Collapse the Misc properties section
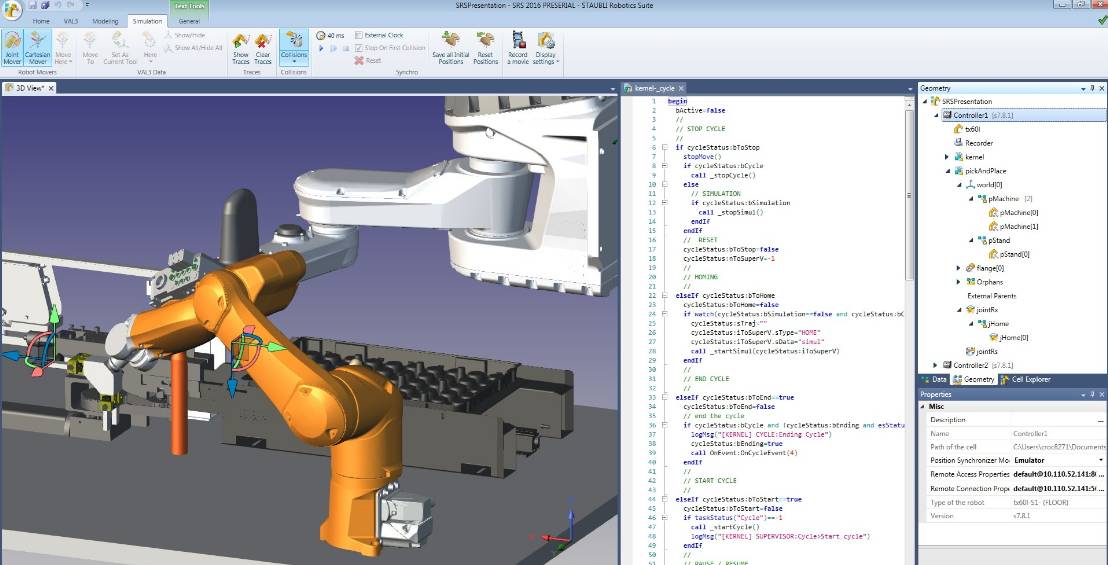The image size is (1108, 565). (x=923, y=407)
